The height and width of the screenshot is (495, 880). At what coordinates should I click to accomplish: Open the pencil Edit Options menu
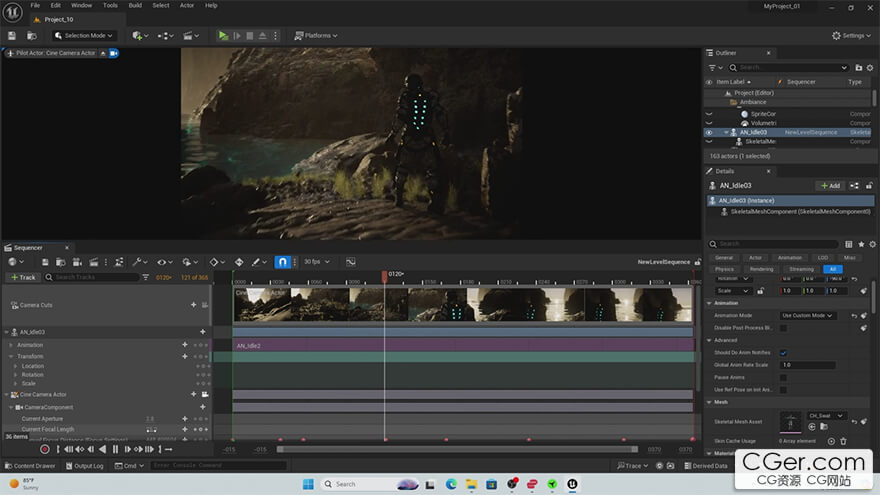tap(259, 262)
